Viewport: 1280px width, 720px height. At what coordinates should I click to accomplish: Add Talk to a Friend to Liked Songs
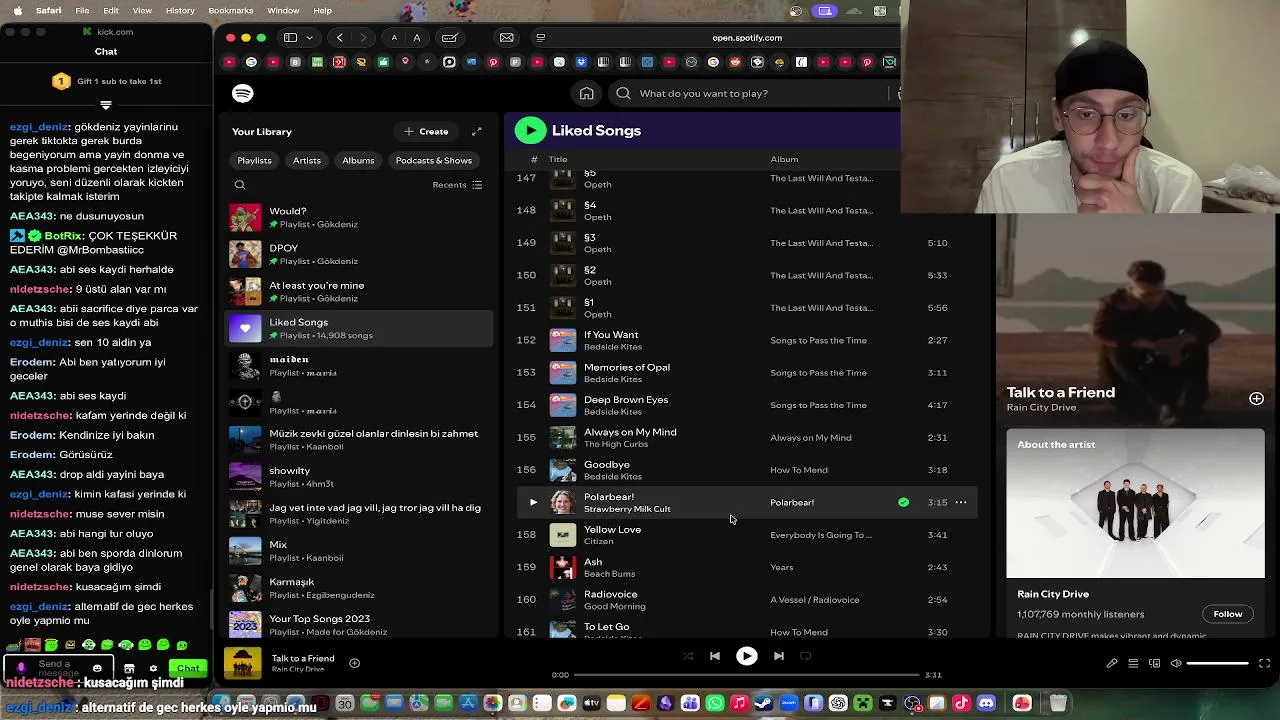pos(354,663)
